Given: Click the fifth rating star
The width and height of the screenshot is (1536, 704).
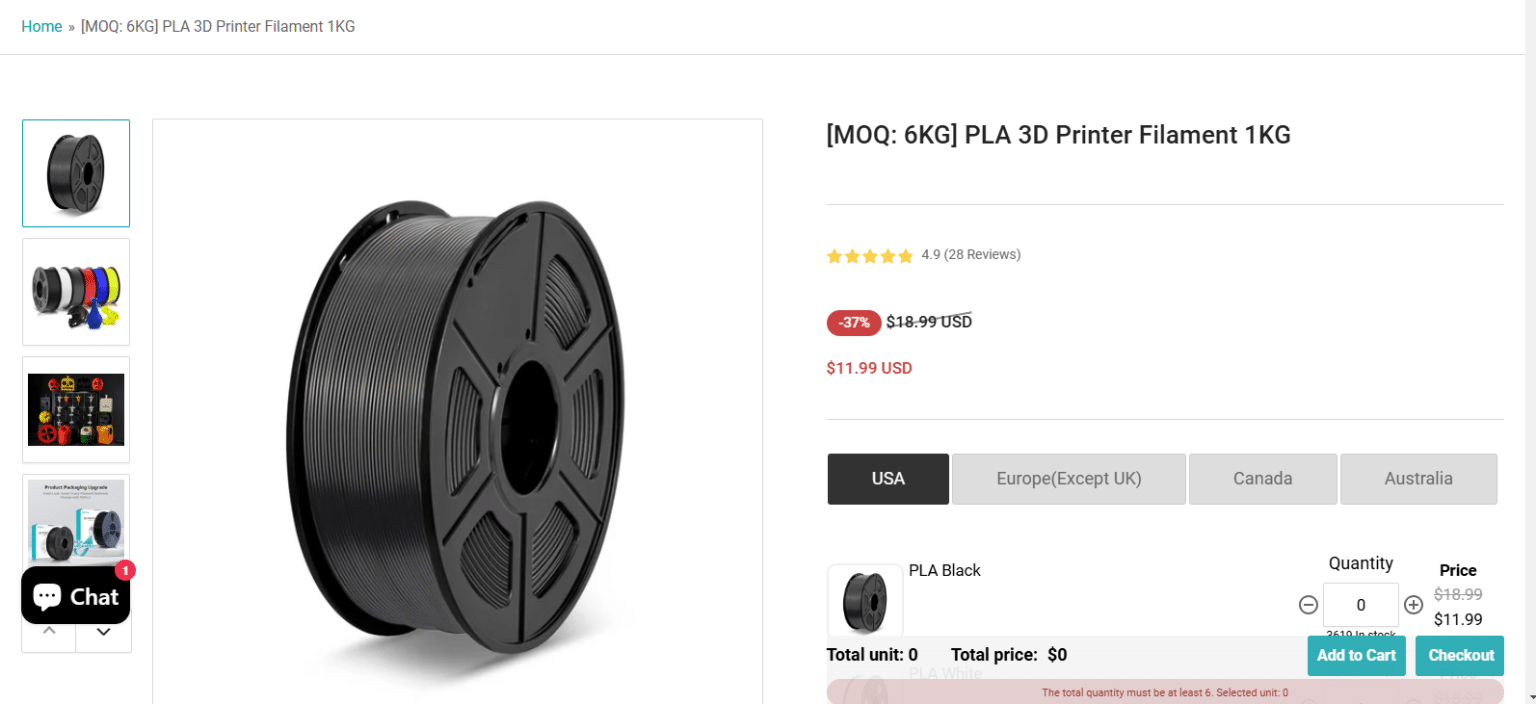Looking at the screenshot, I should click(905, 256).
